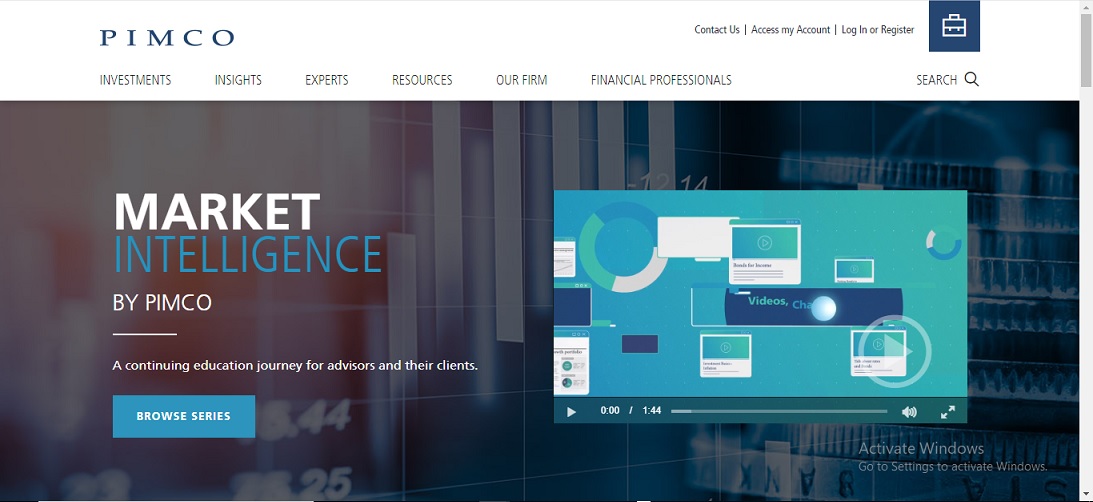Expand the Insights menu
This screenshot has height=502, width=1093.
(238, 80)
